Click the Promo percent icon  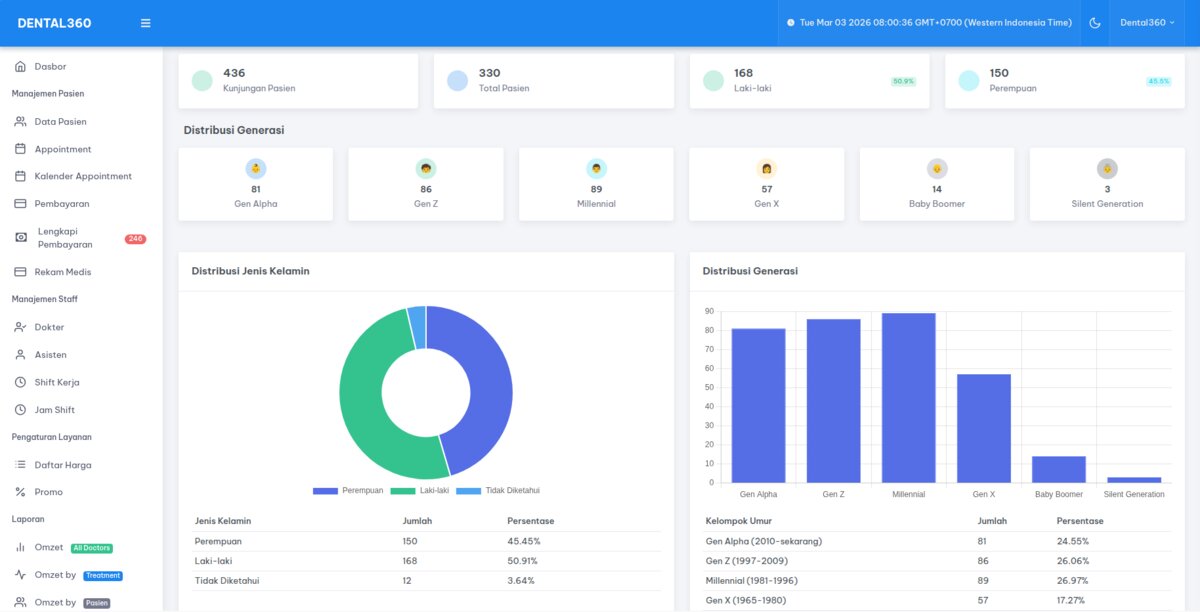20,492
